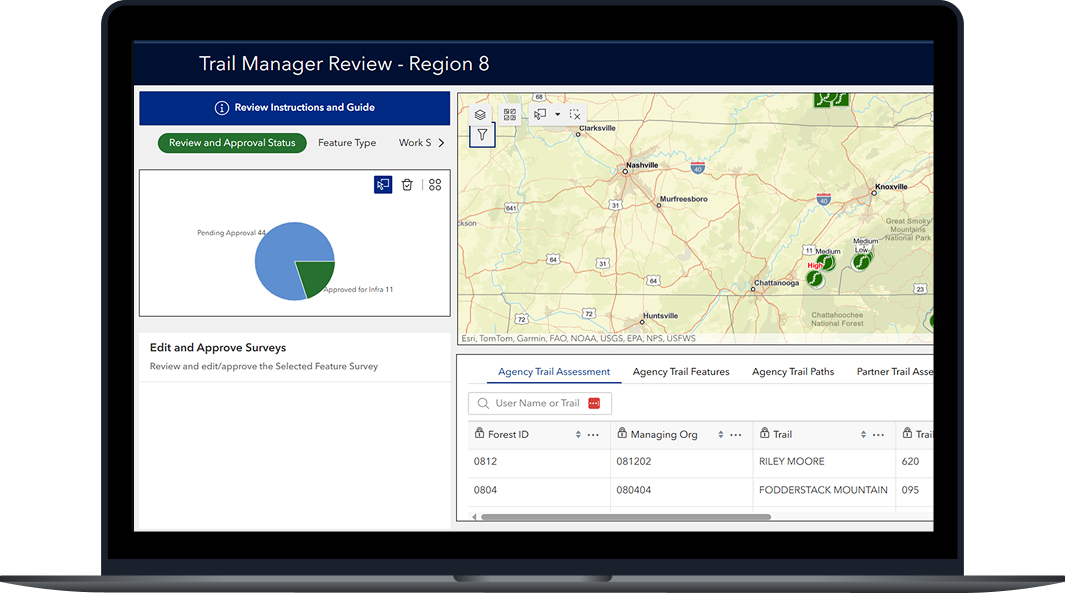Viewport: 1065px width, 593px height.
Task: Clear chart selection using the trash icon
Action: [407, 184]
